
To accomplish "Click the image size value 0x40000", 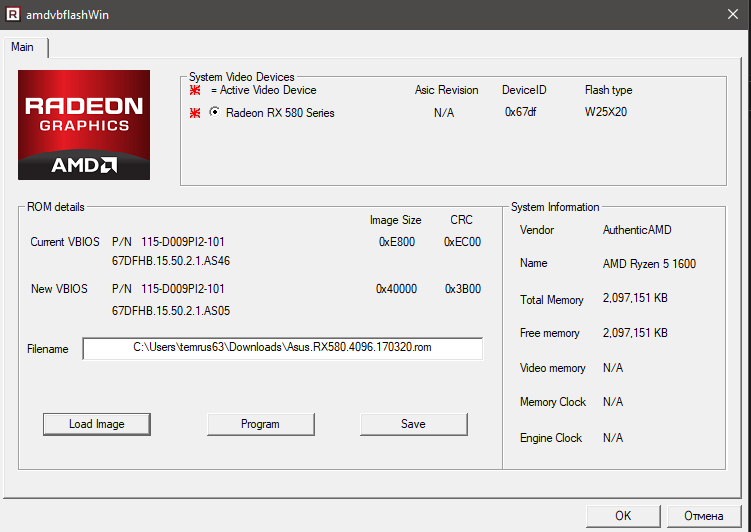I will [x=397, y=289].
